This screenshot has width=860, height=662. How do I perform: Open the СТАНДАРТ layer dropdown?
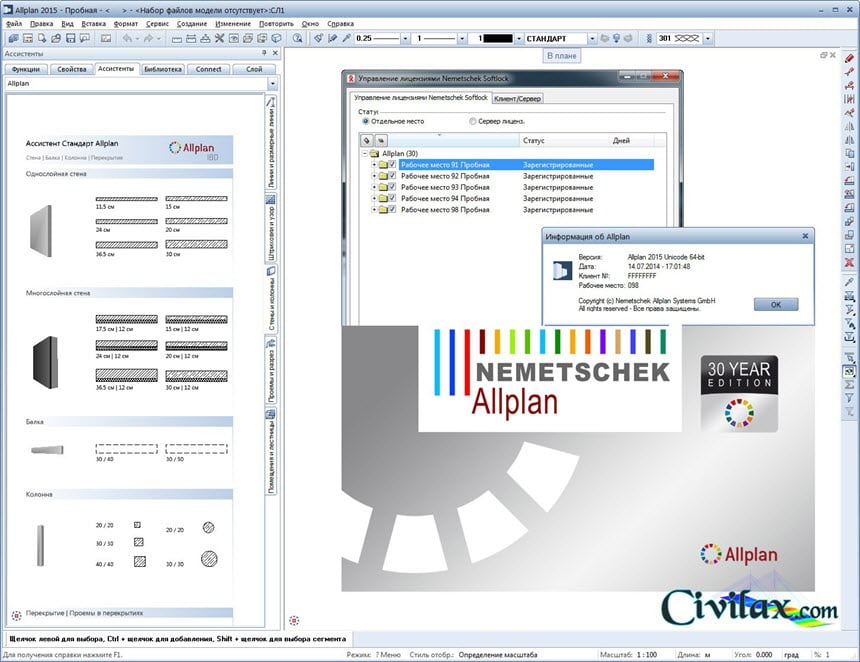pyautogui.click(x=592, y=38)
